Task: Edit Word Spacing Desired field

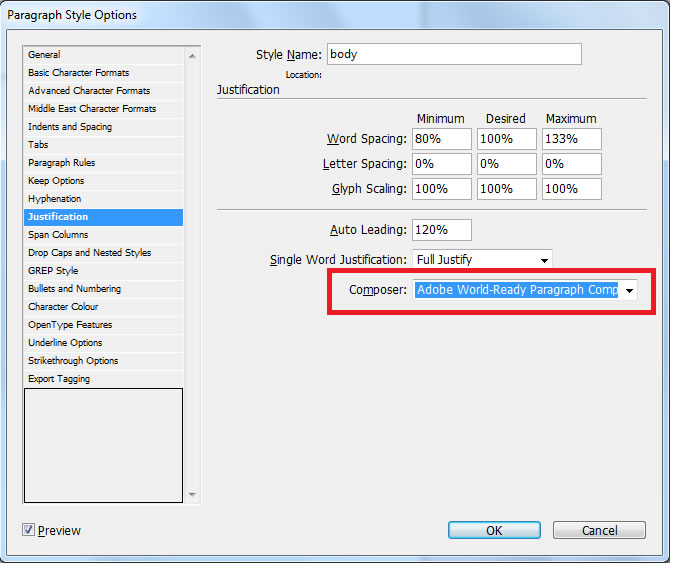Action: coord(506,139)
